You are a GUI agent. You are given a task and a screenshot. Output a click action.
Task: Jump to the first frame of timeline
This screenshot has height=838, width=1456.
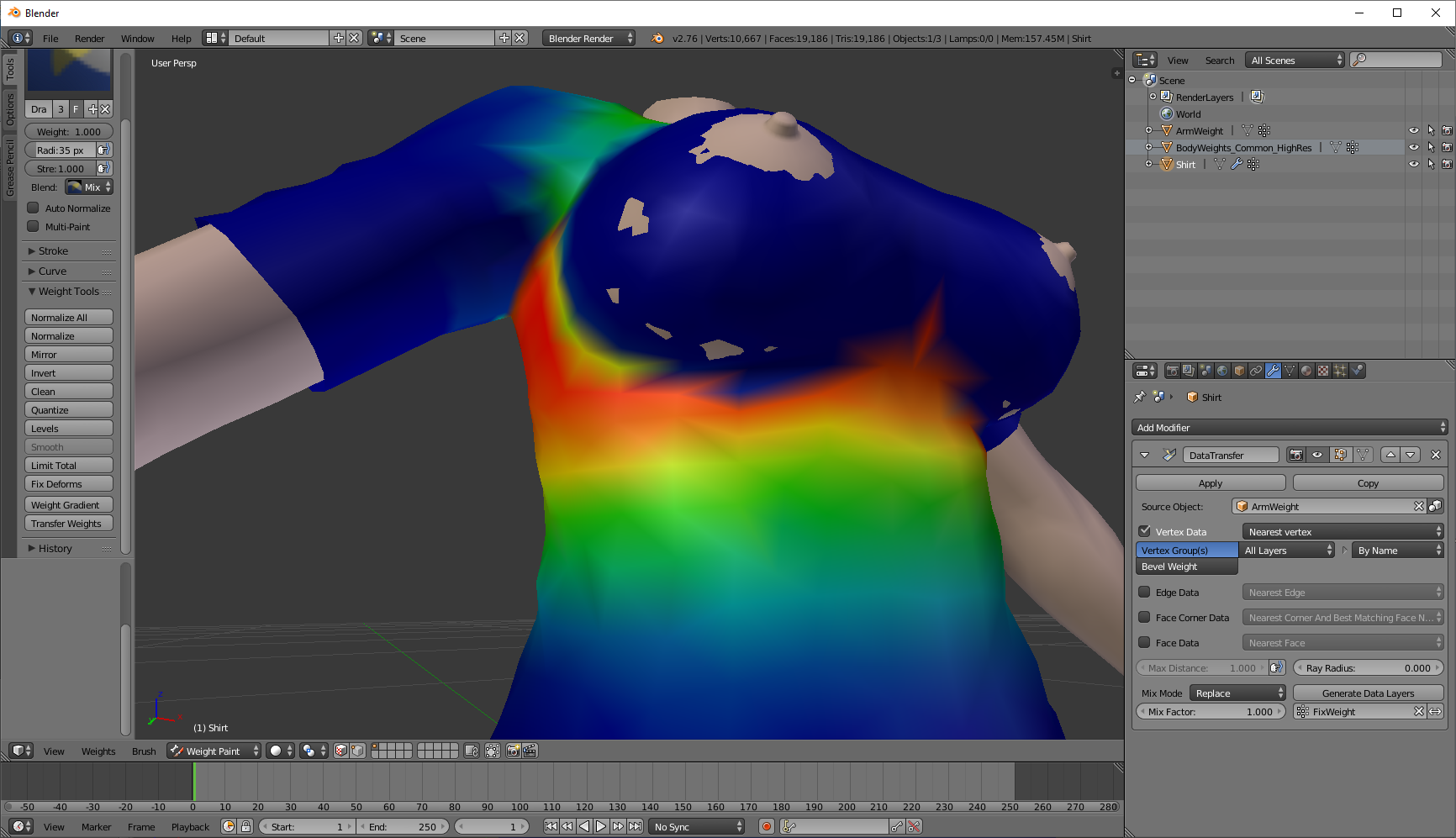tap(551, 826)
